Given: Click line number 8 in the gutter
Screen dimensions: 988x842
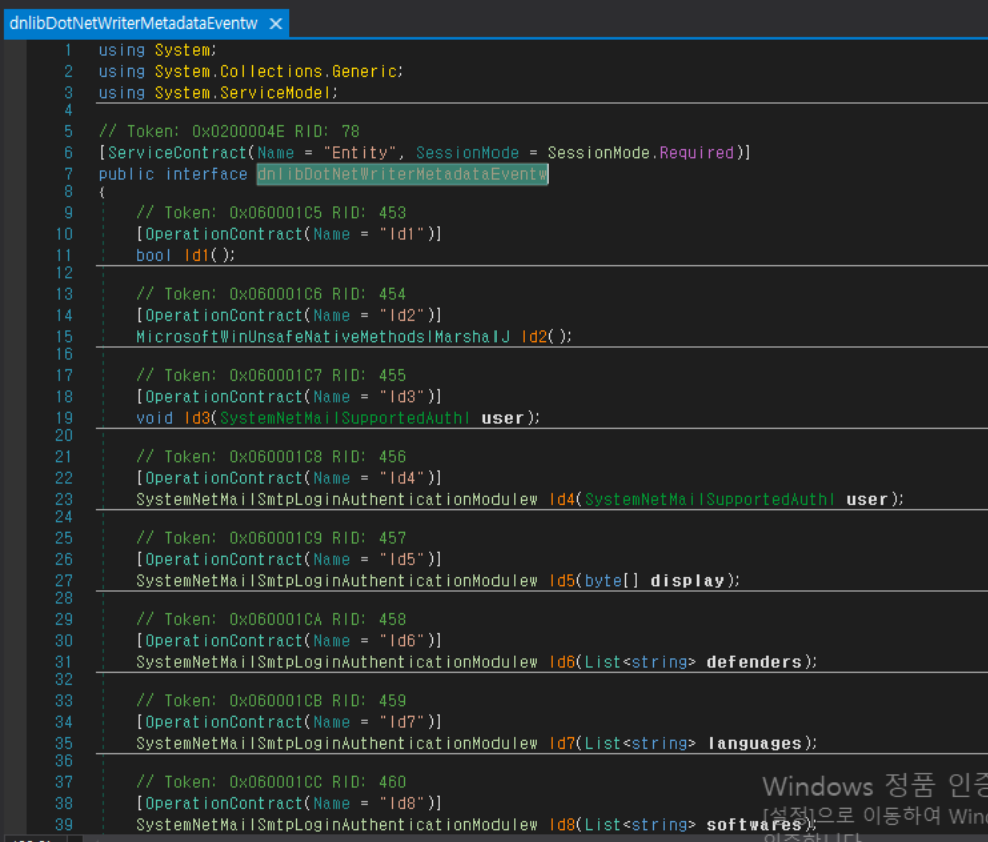Looking at the screenshot, I should (x=68, y=192).
